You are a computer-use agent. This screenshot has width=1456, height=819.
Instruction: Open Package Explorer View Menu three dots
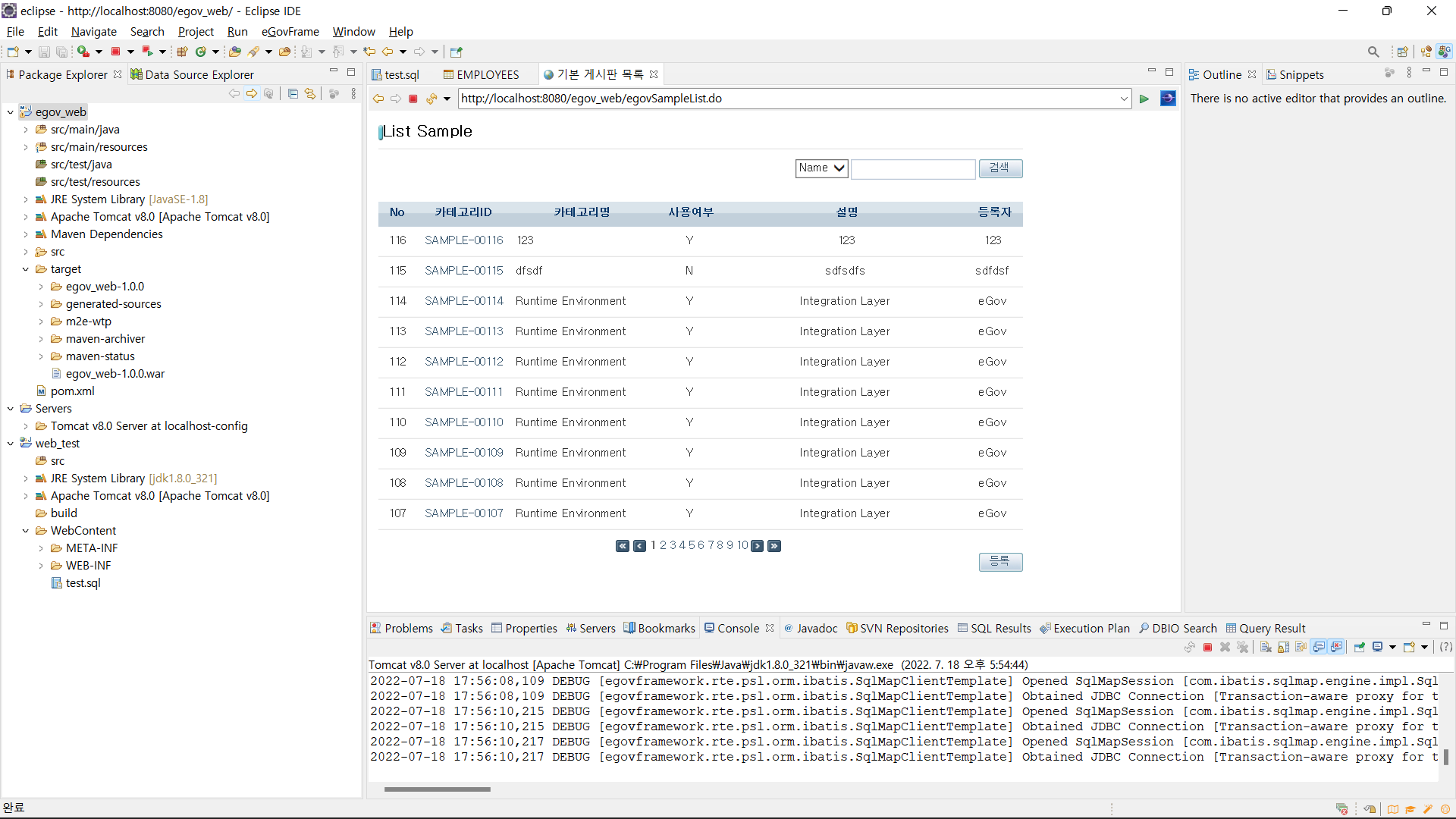coord(353,93)
